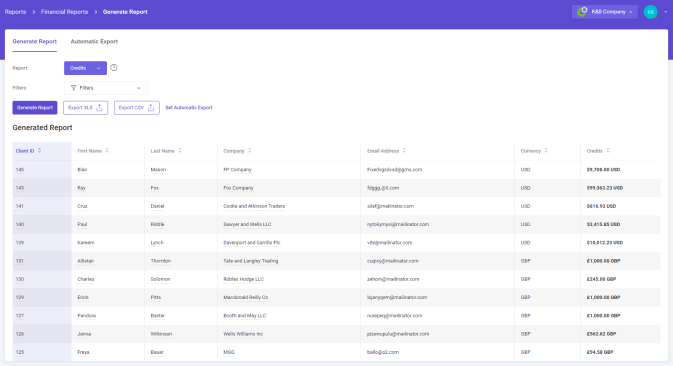Select the Generate Report tab

point(34,42)
